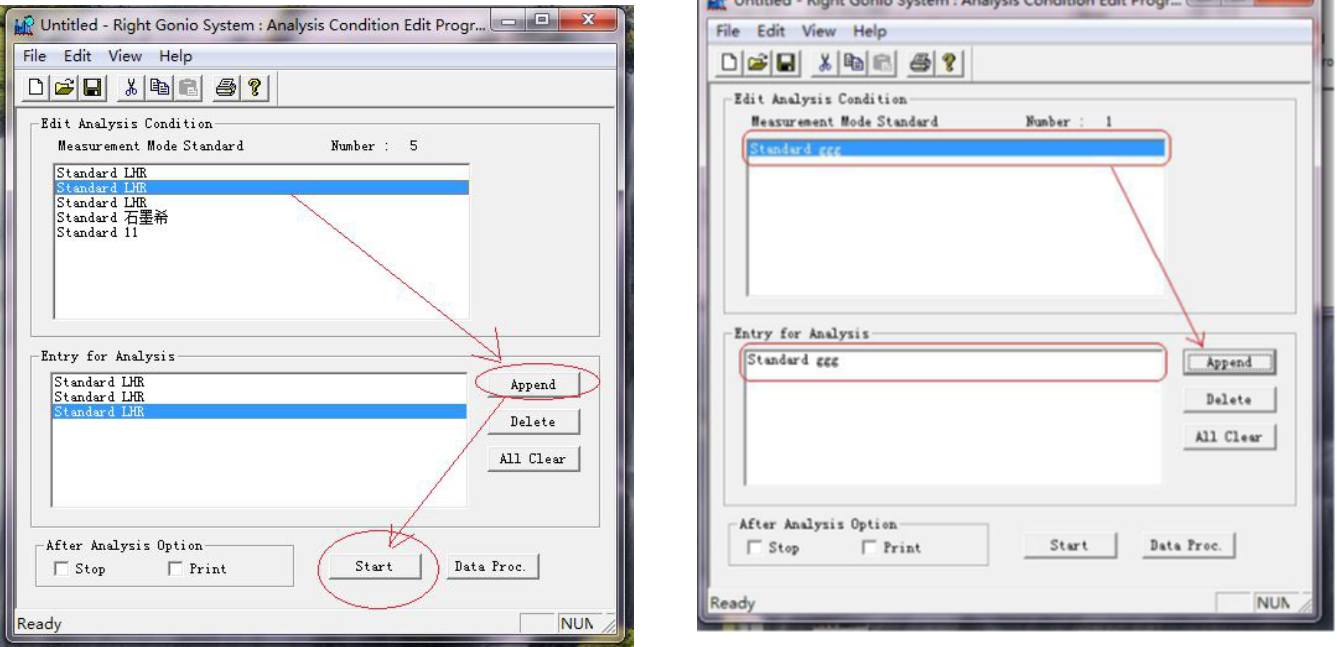Click Print icon in left window toolbar
The image size is (1337, 647).
pos(226,88)
